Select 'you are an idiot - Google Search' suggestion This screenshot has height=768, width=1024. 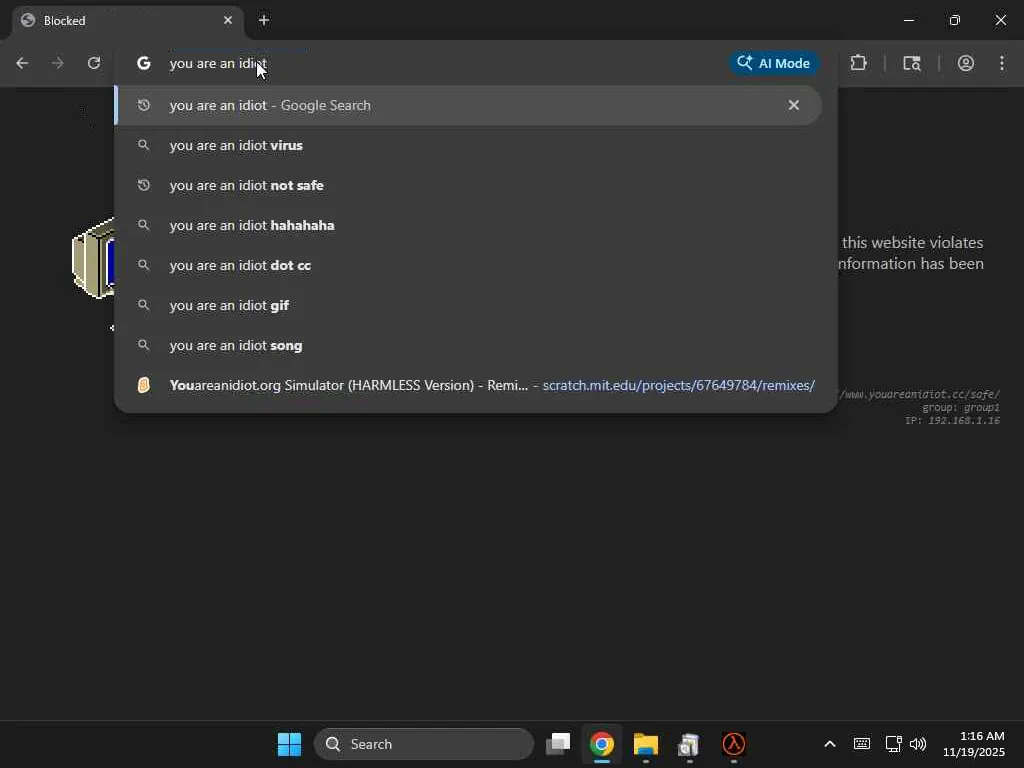point(468,105)
